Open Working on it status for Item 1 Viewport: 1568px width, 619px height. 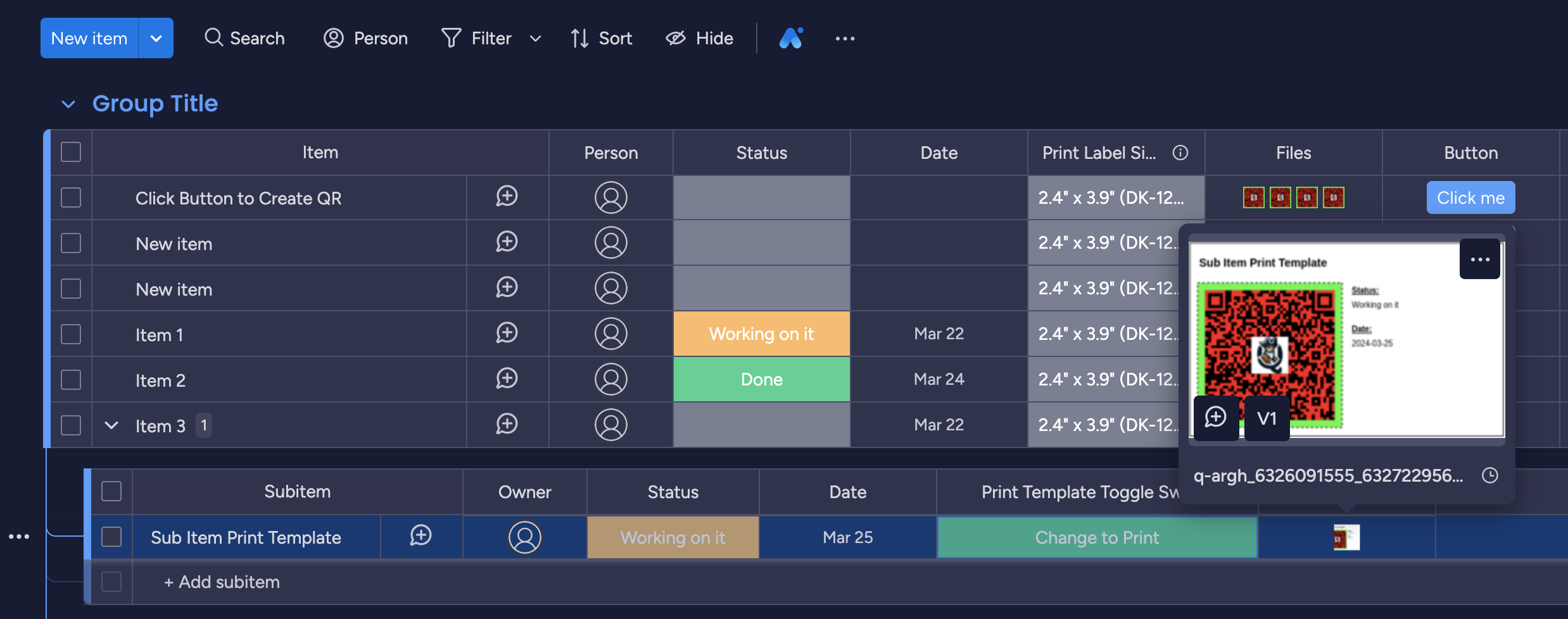(x=762, y=334)
